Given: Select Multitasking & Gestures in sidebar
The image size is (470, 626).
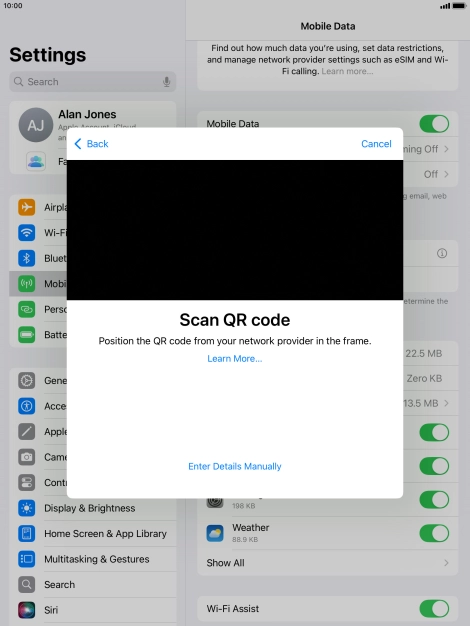Looking at the screenshot, I should click(97, 559).
